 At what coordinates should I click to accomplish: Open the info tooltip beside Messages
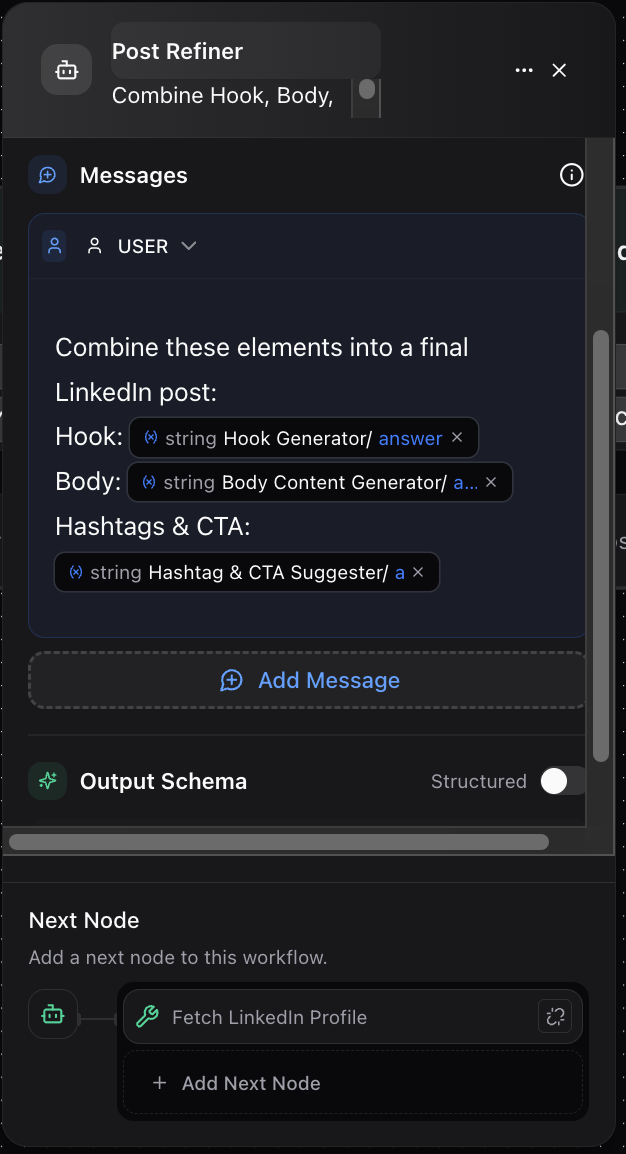point(571,175)
